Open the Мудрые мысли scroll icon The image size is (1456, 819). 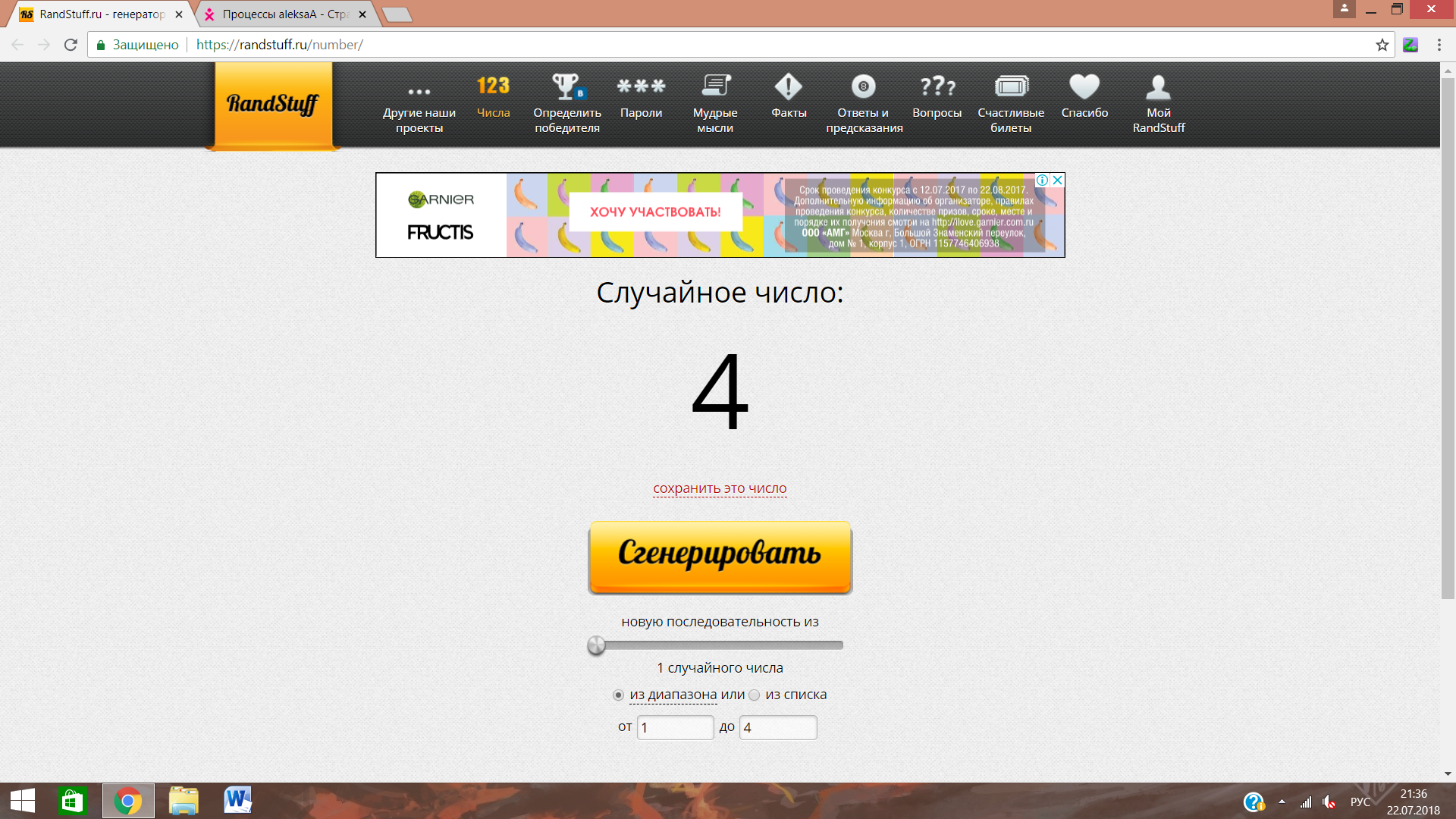[x=715, y=86]
